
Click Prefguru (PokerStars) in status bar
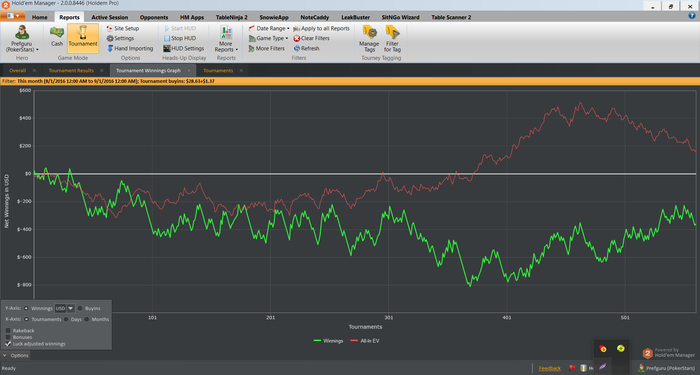pos(666,368)
